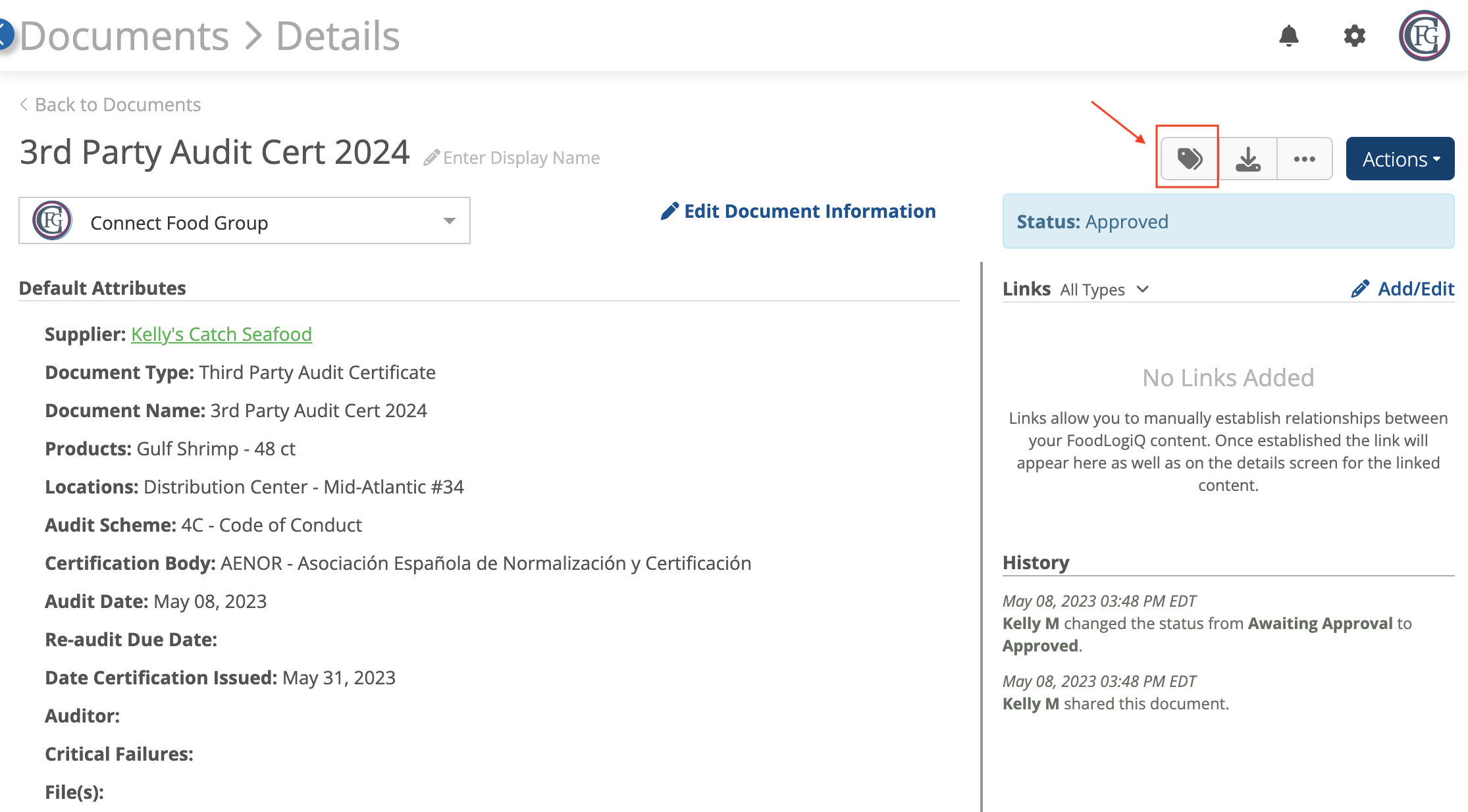Go back via Back to Documents link
The width and height of the screenshot is (1468, 812).
[x=110, y=105]
